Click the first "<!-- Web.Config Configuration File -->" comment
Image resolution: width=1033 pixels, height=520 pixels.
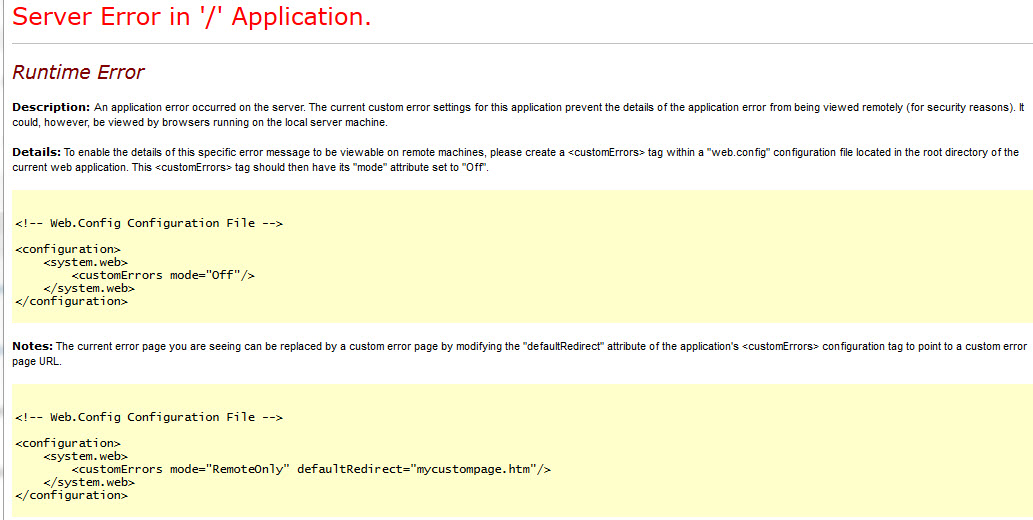click(x=149, y=223)
